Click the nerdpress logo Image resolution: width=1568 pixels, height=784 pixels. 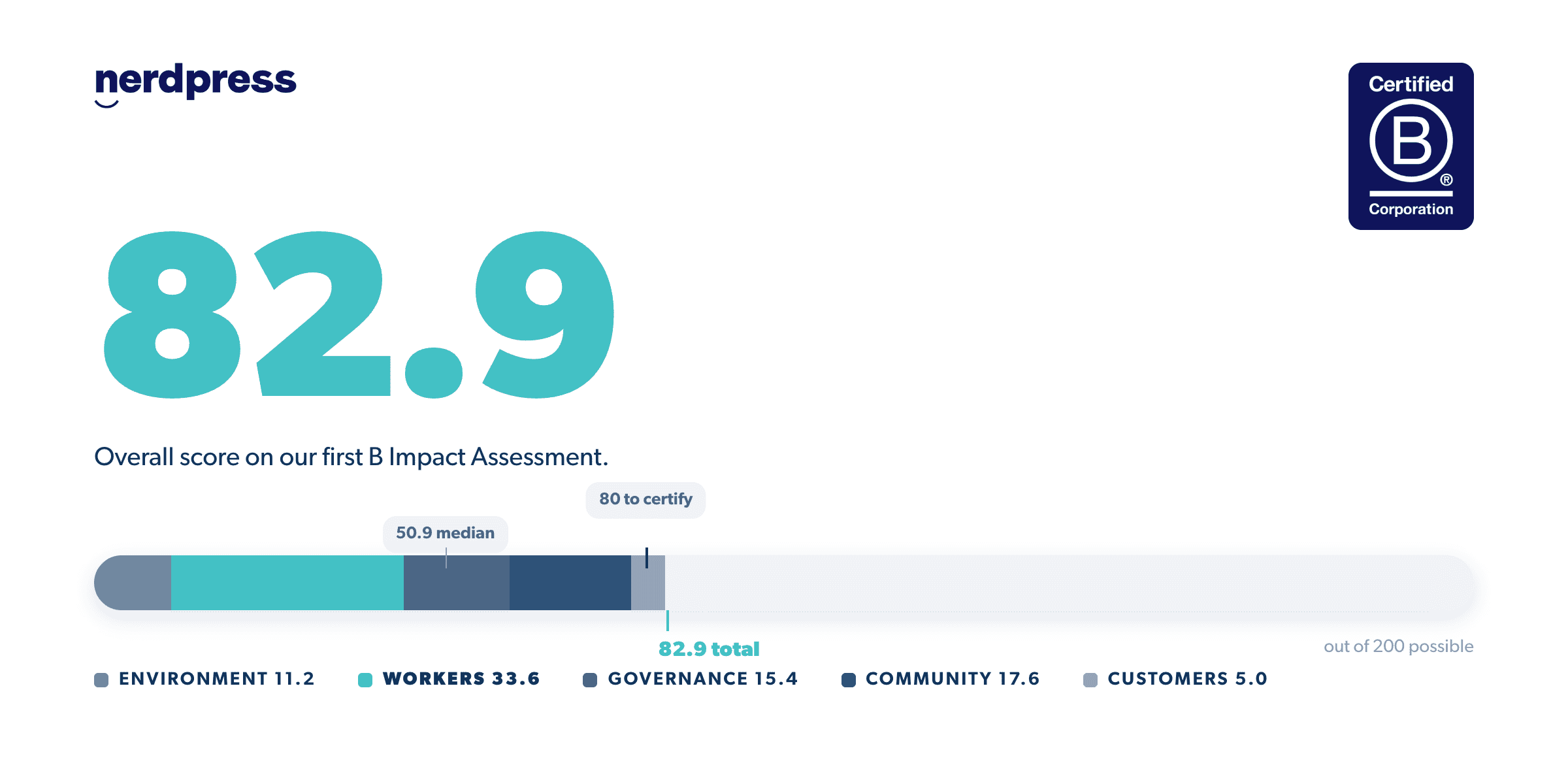195,85
